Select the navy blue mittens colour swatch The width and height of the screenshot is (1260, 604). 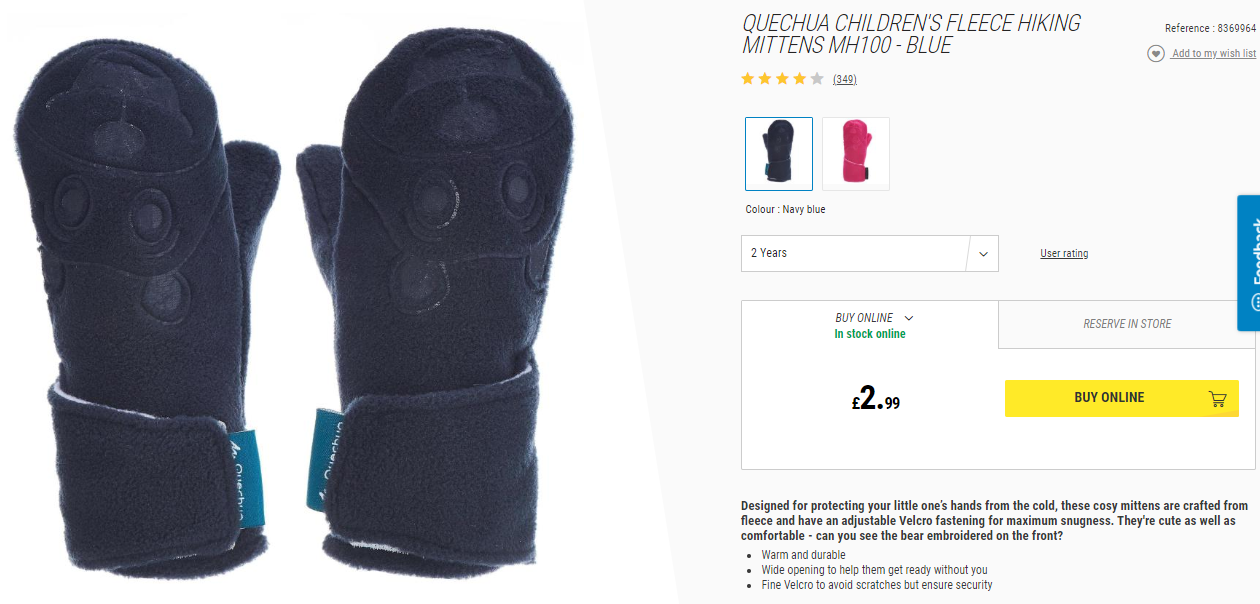779,153
